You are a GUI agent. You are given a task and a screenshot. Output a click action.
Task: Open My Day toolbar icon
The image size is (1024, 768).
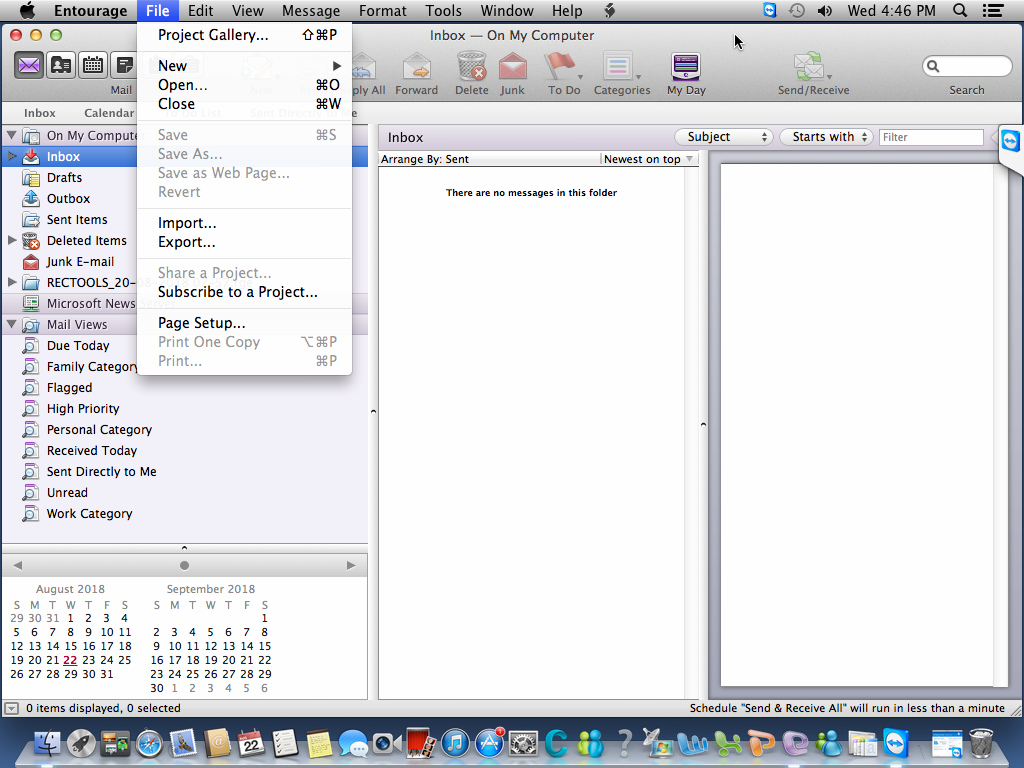click(x=686, y=67)
